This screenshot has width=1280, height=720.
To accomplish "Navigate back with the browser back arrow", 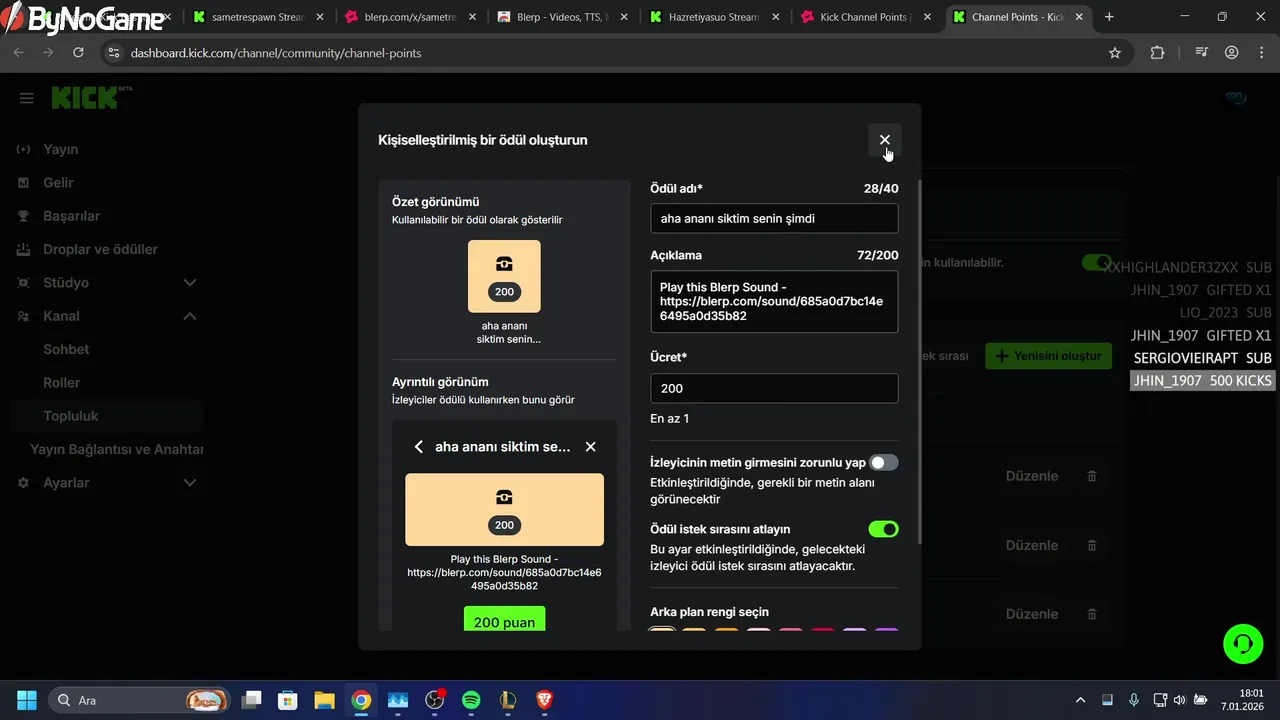I will 18,53.
